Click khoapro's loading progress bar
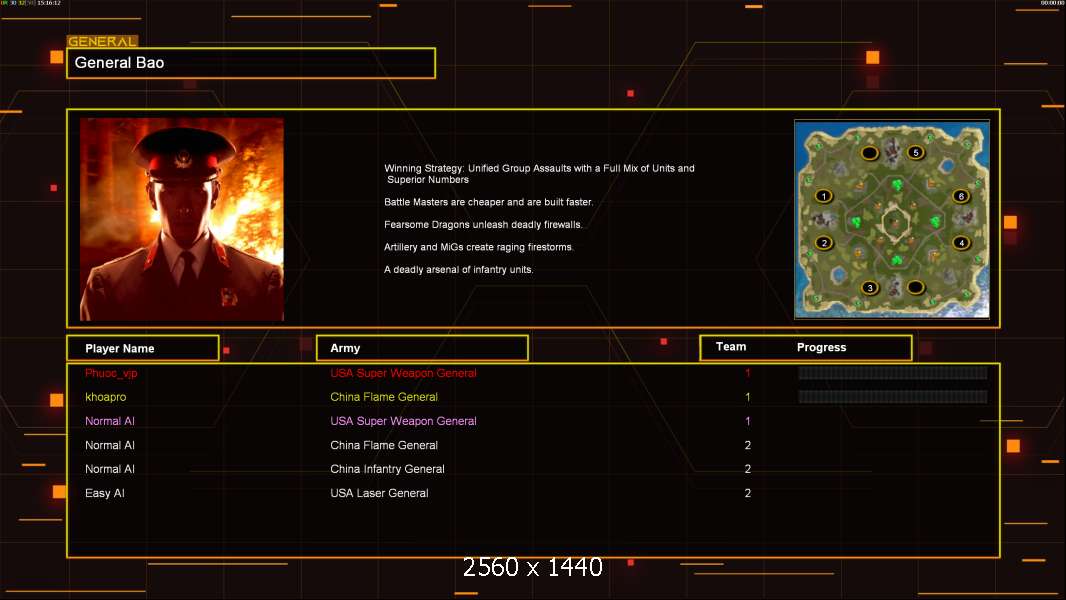 coord(893,397)
